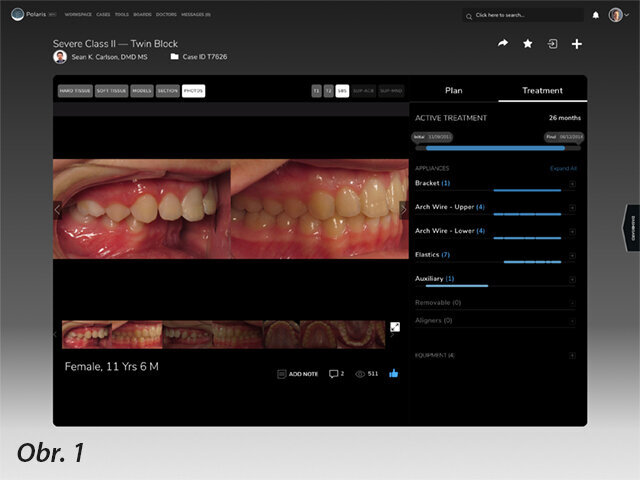Switch to the Plan tab

tap(453, 90)
